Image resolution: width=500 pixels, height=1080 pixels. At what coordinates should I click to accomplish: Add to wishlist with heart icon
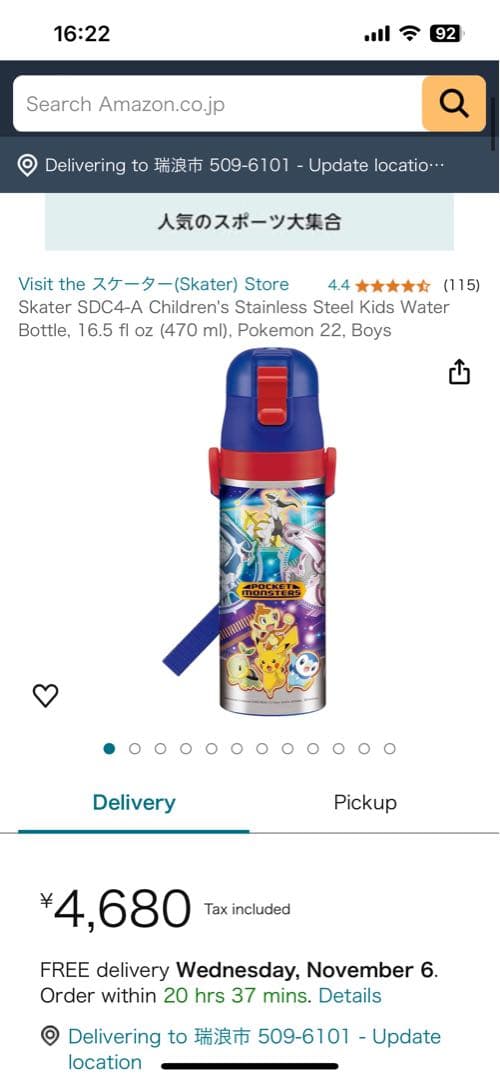tap(45, 696)
